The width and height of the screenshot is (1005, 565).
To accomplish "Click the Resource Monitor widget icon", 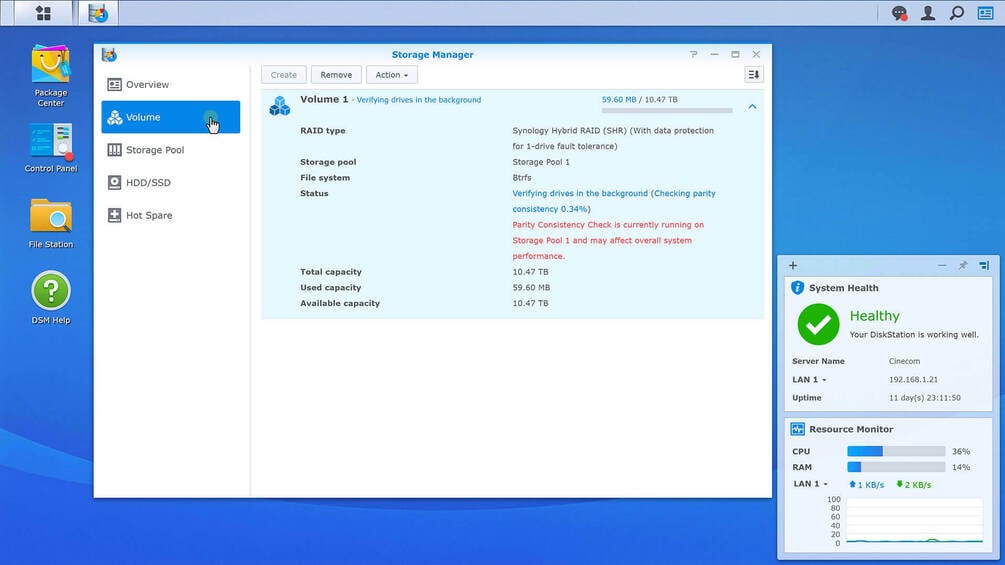I will point(797,429).
